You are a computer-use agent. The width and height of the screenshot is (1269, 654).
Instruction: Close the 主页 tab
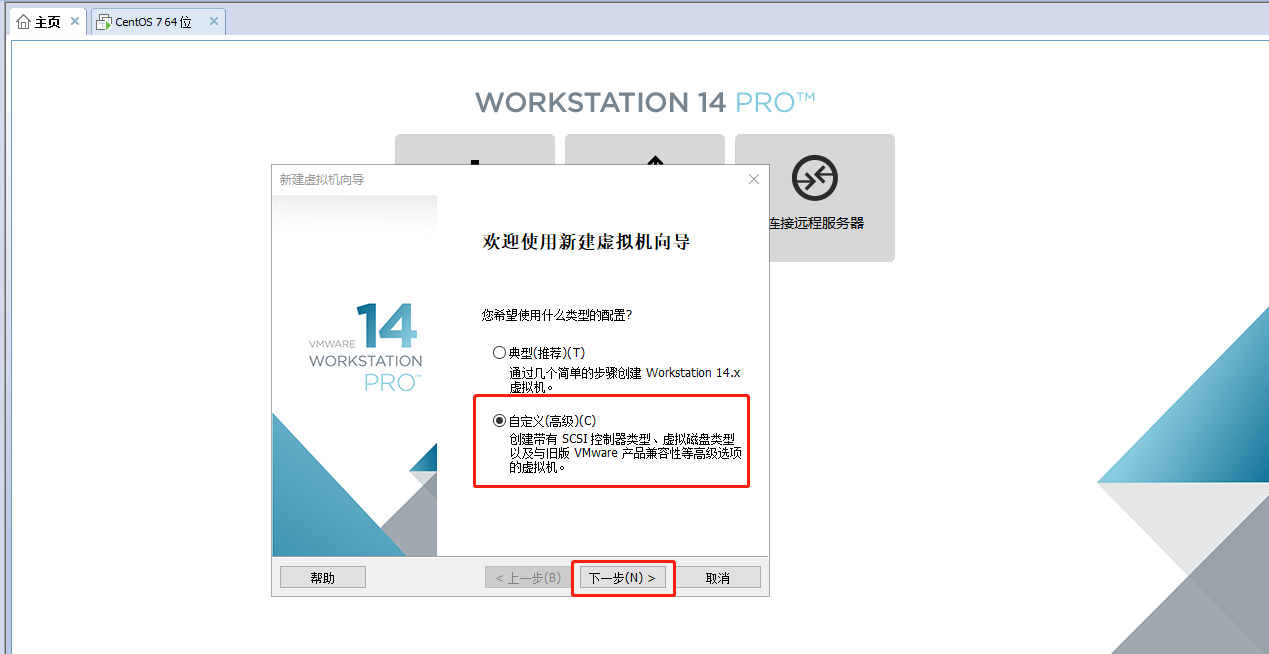pyautogui.click(x=75, y=21)
